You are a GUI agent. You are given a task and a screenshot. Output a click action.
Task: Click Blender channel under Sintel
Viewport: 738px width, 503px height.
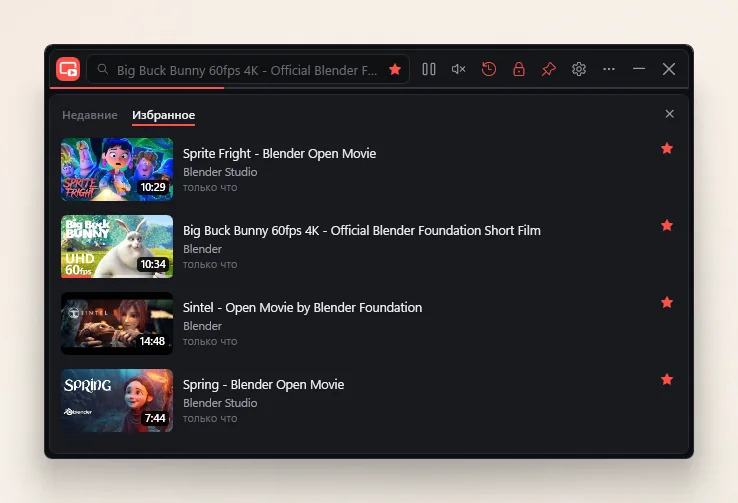click(202, 326)
